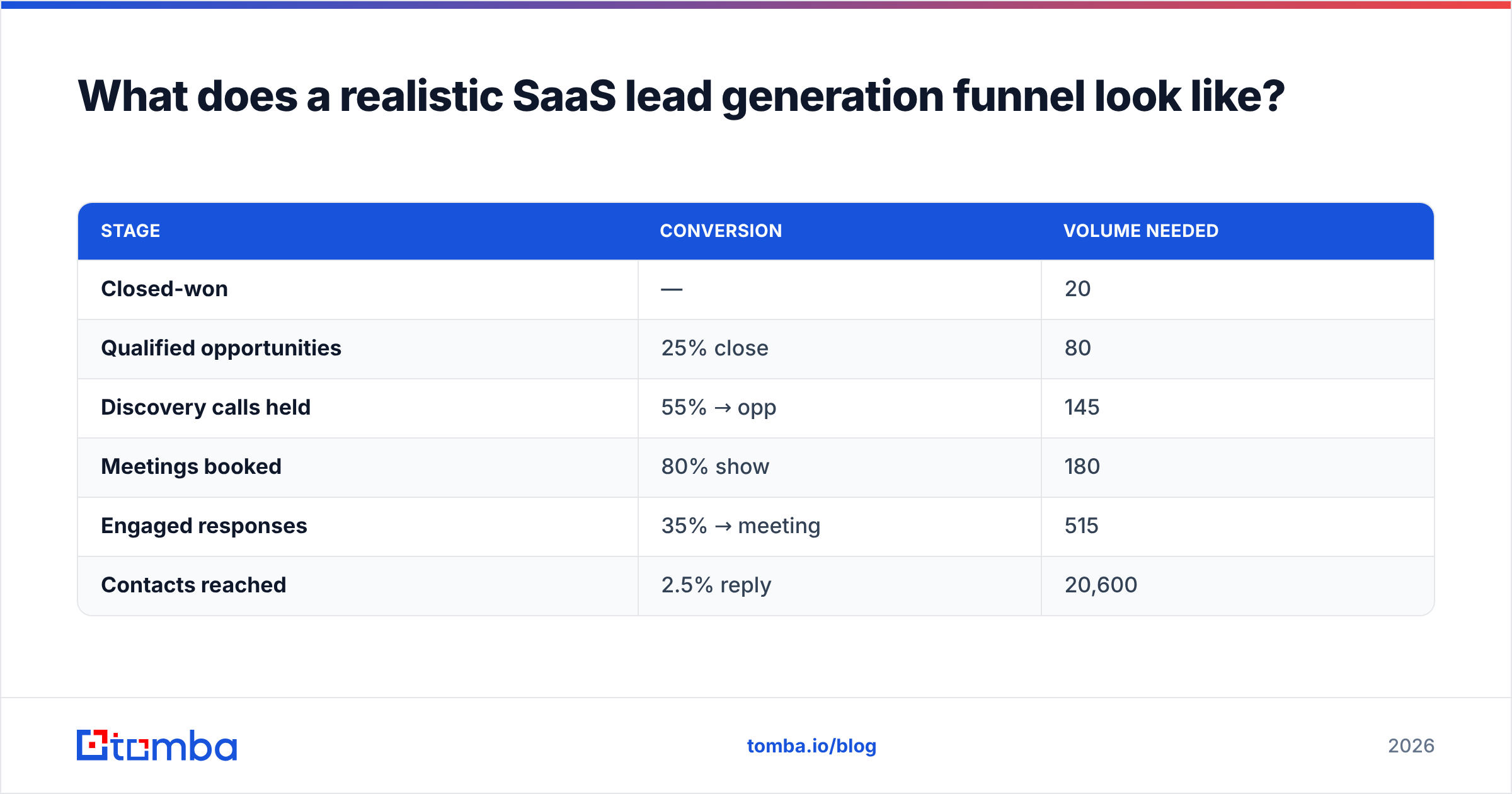Click the volume value 180
Screen dimensions: 1512x794
point(1082,466)
